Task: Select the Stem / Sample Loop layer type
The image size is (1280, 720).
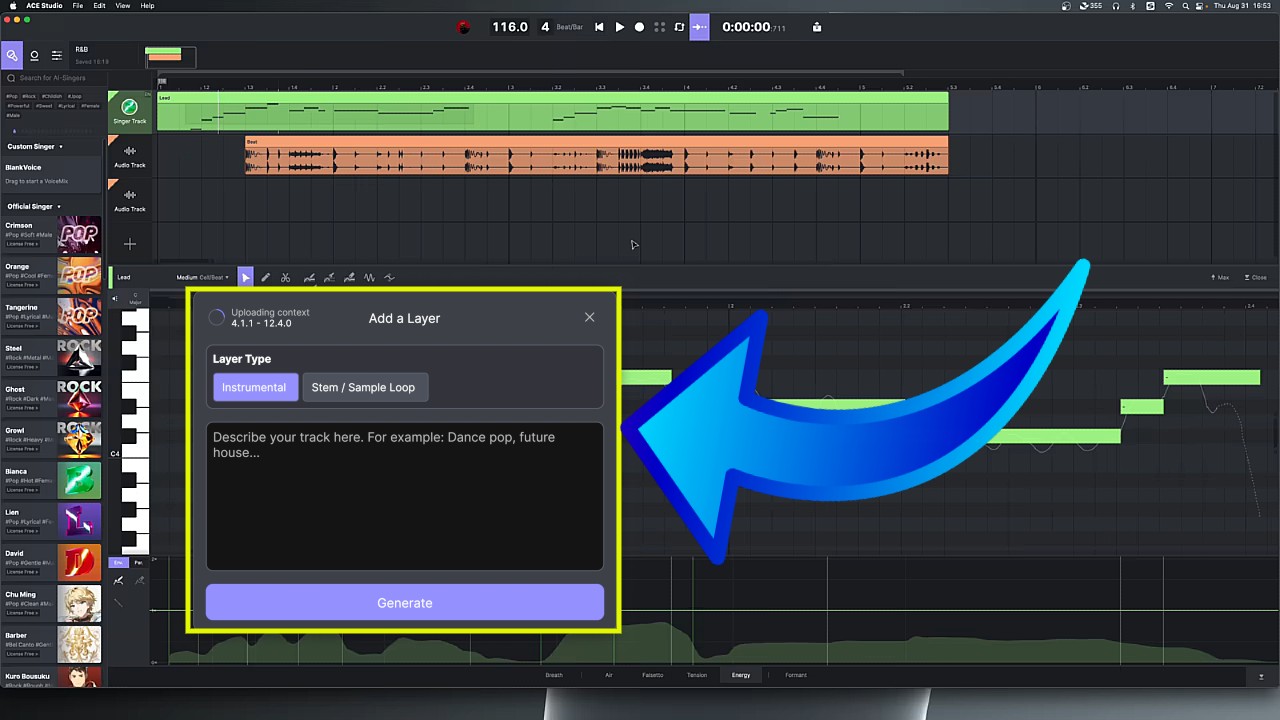Action: (x=363, y=387)
